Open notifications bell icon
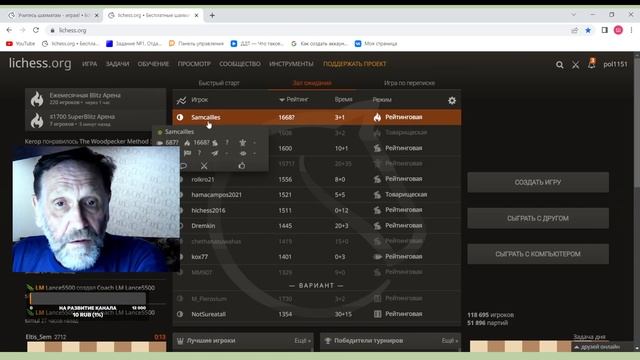The height and width of the screenshot is (360, 640). 591,64
